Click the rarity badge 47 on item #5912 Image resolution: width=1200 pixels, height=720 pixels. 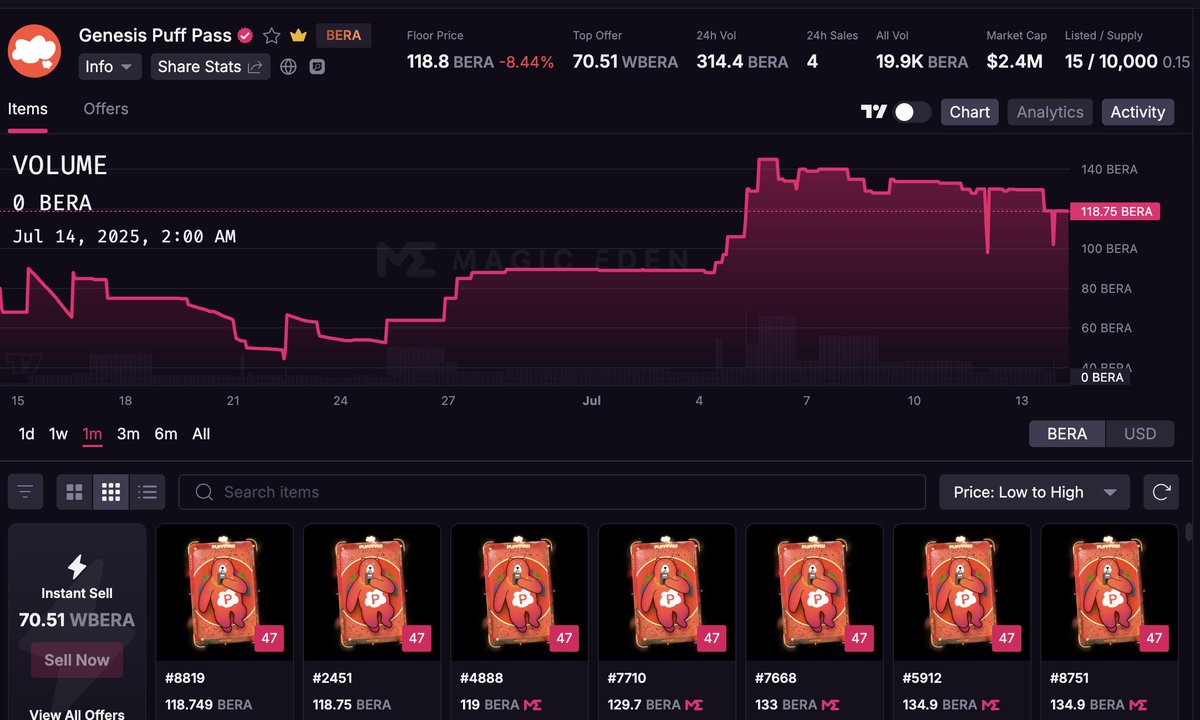[1007, 638]
